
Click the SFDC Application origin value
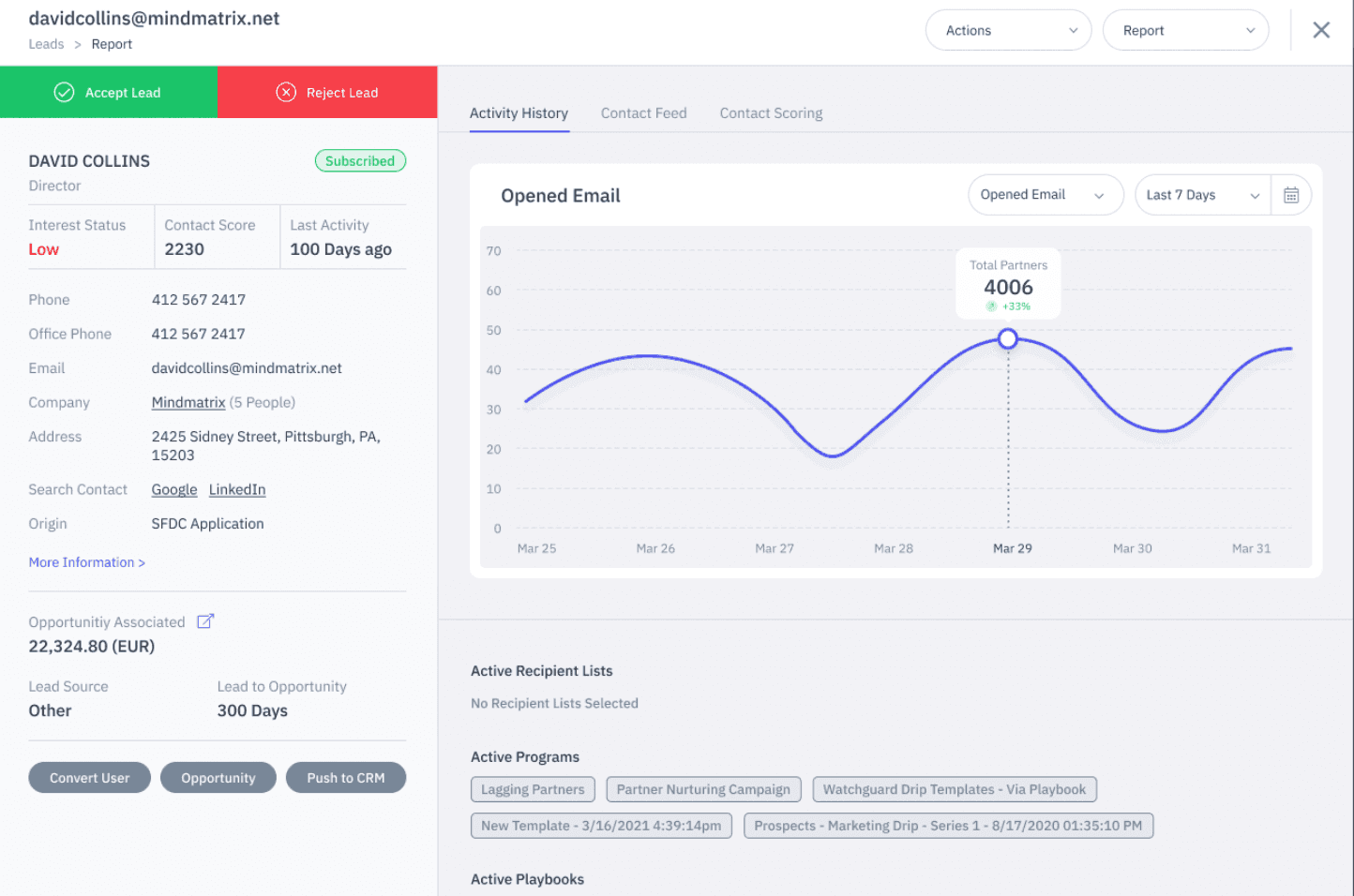coord(207,524)
